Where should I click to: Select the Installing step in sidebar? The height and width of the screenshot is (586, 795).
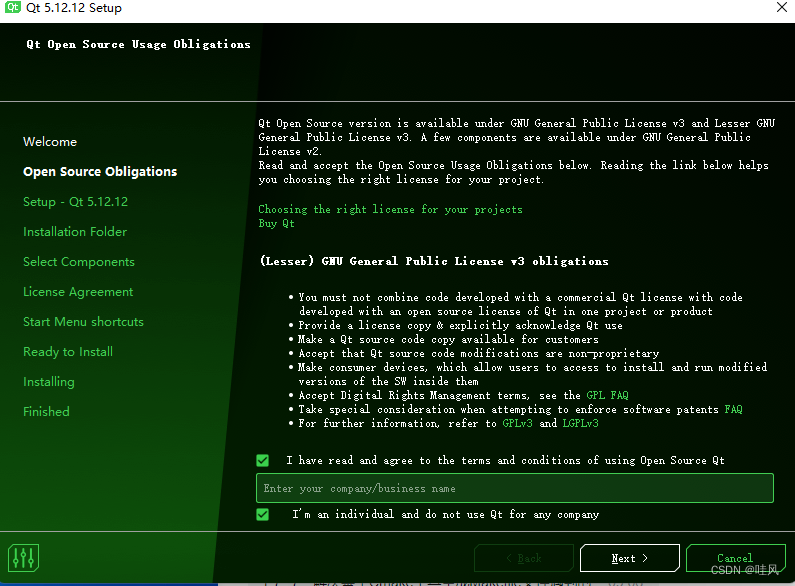pos(49,382)
